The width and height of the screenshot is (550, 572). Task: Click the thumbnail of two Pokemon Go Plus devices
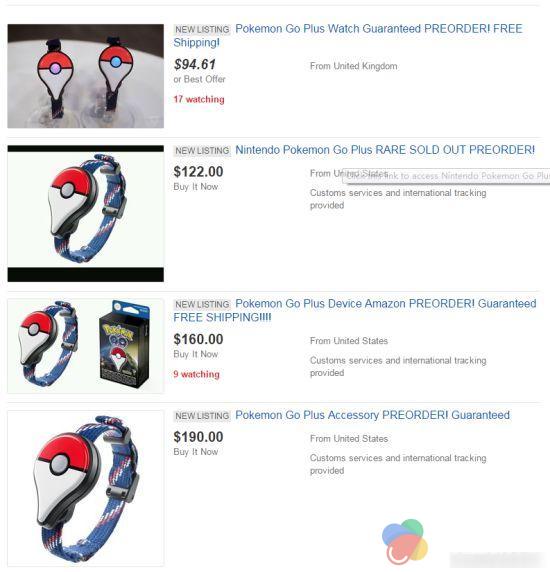click(x=86, y=76)
